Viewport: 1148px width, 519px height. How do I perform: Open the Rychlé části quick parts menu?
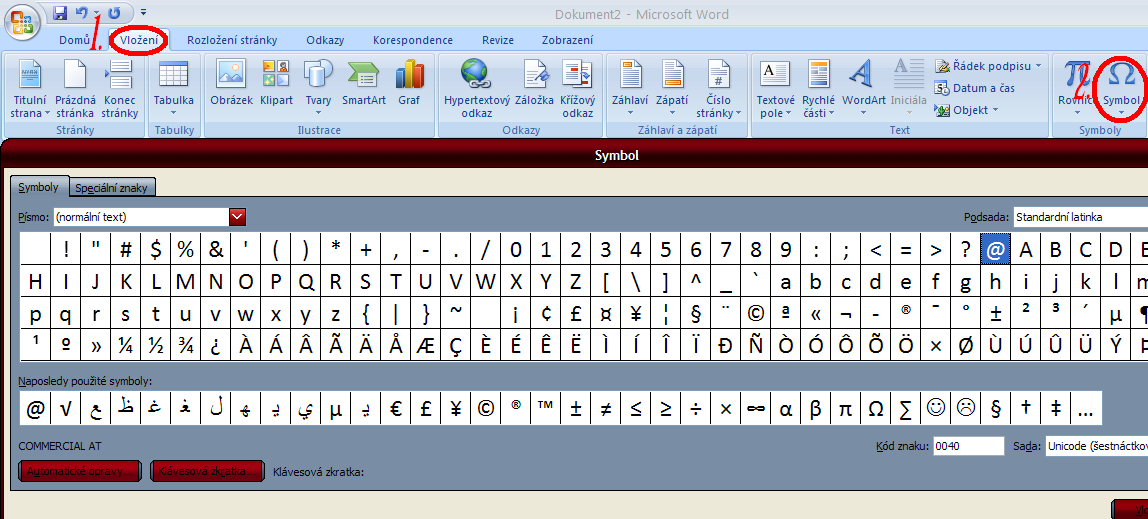pyautogui.click(x=819, y=89)
